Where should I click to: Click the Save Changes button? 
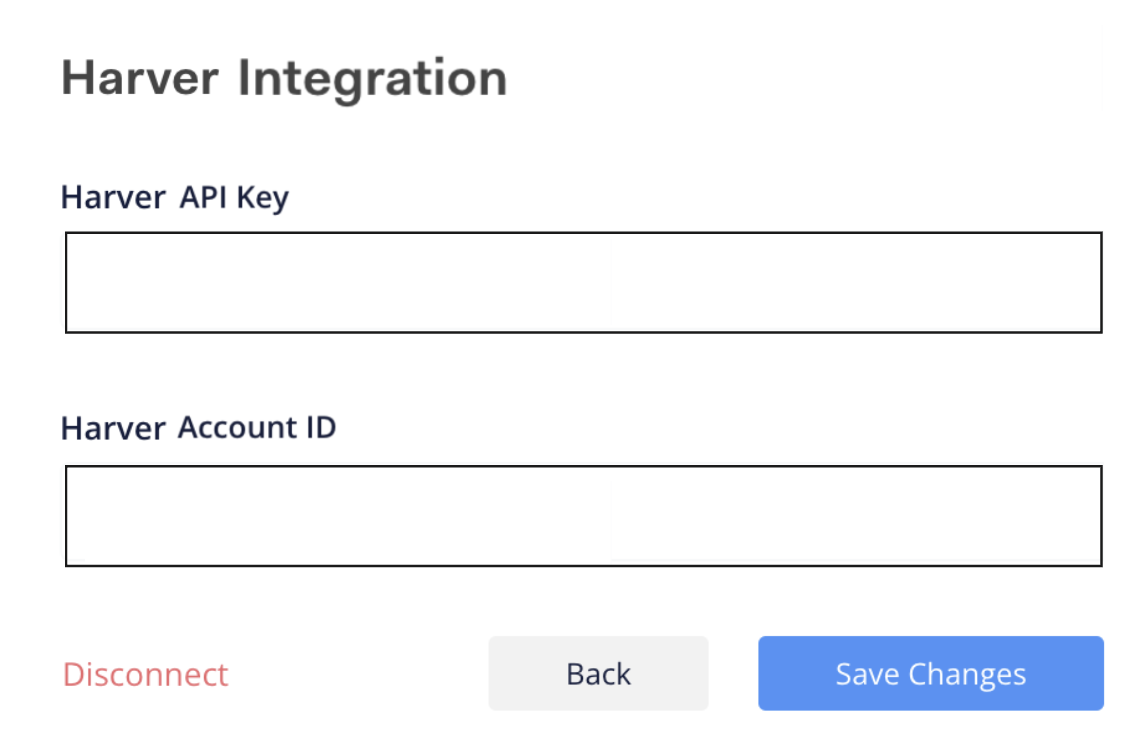click(x=930, y=673)
